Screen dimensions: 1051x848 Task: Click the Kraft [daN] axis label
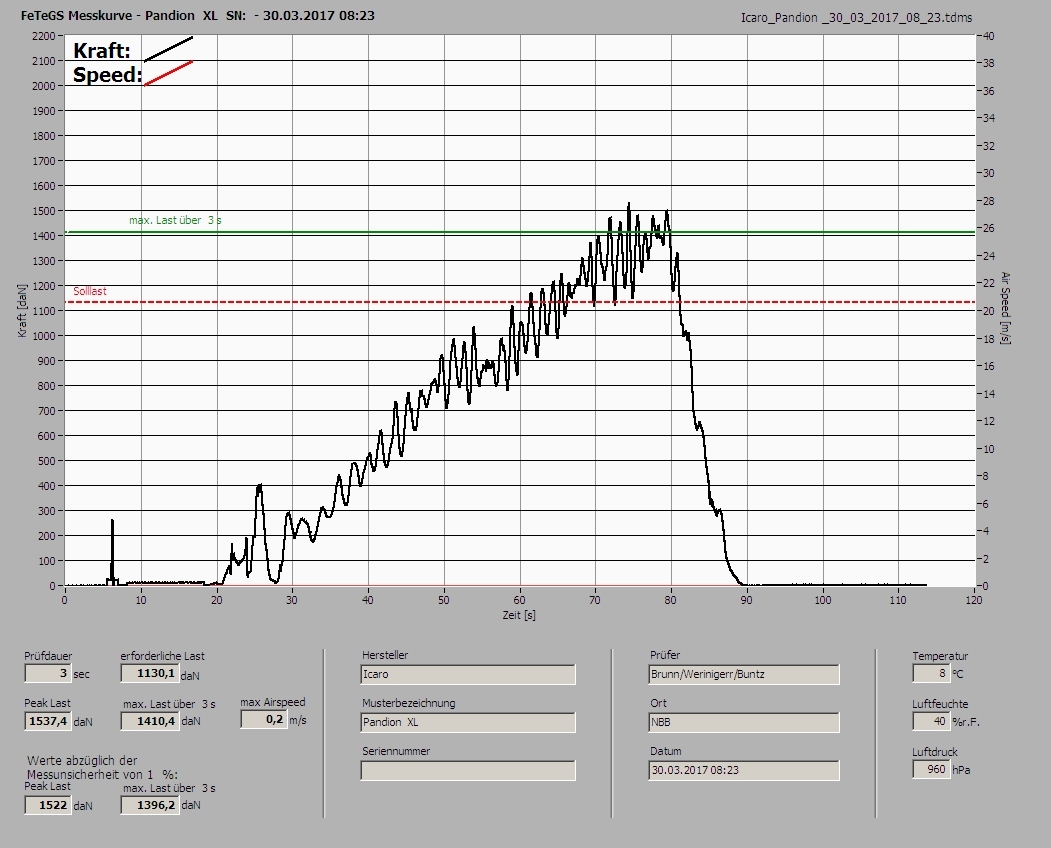coord(23,310)
